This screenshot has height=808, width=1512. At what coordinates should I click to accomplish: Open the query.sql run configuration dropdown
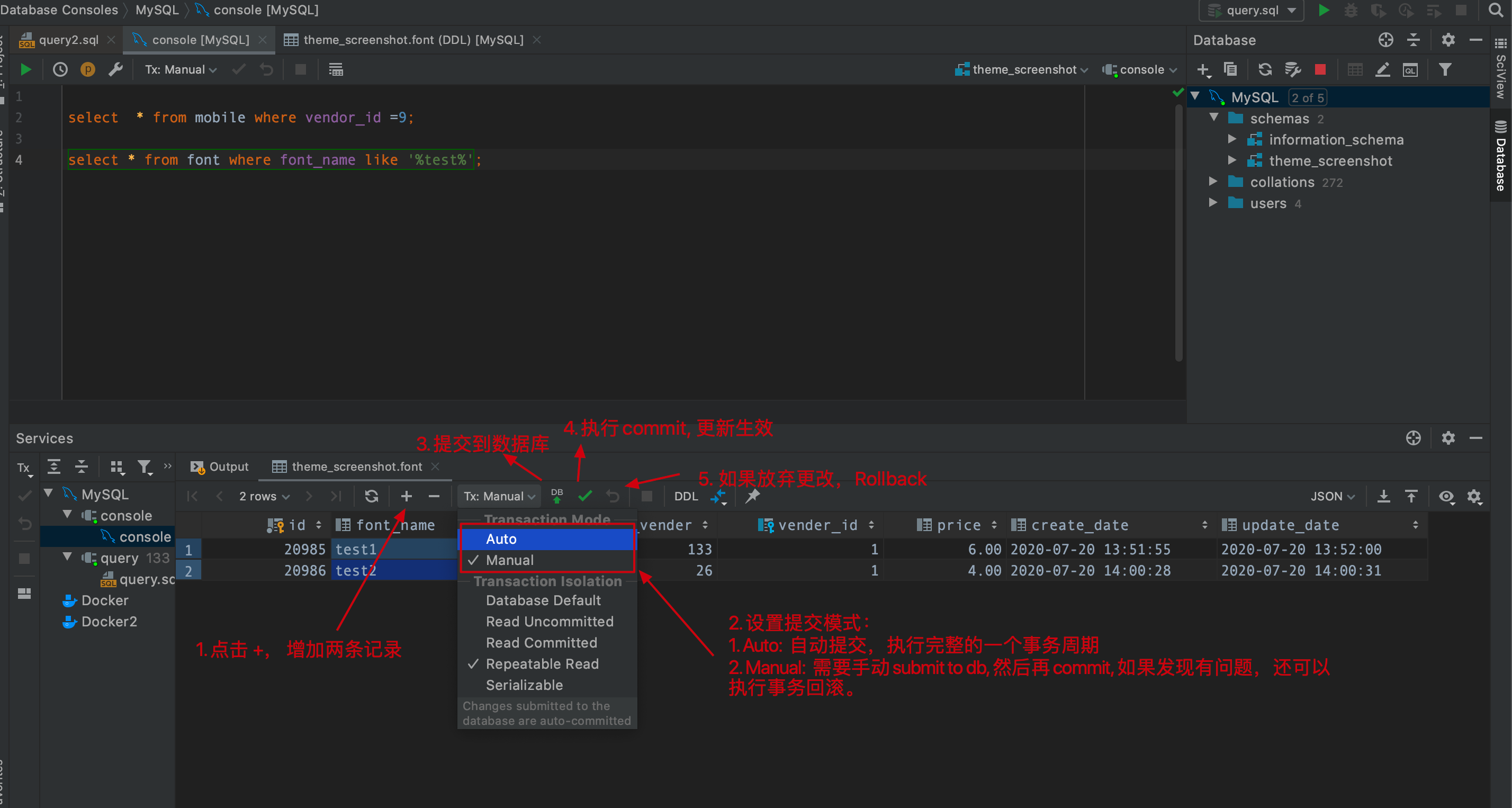[x=1251, y=10]
